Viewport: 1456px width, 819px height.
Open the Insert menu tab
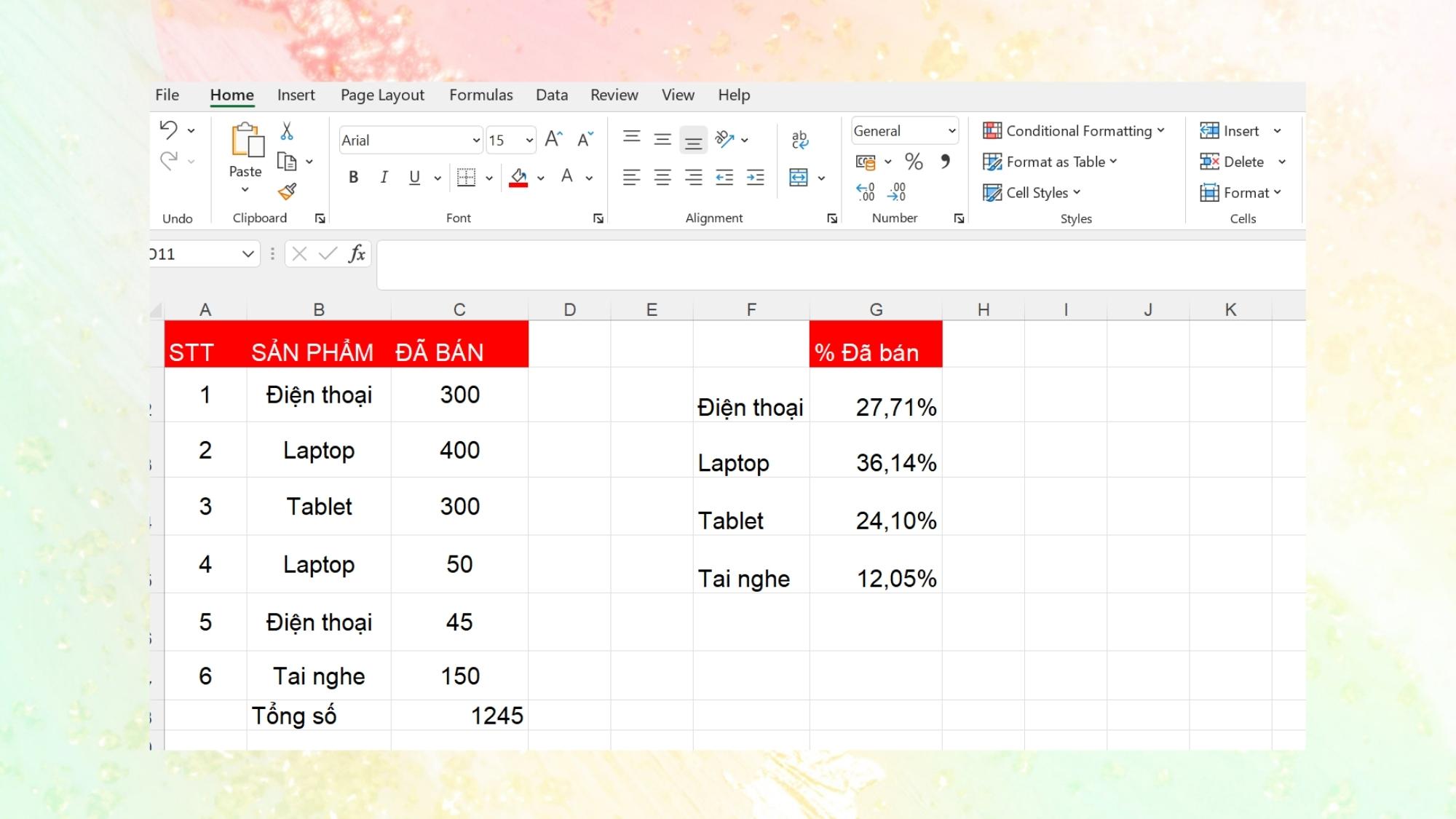click(x=296, y=95)
